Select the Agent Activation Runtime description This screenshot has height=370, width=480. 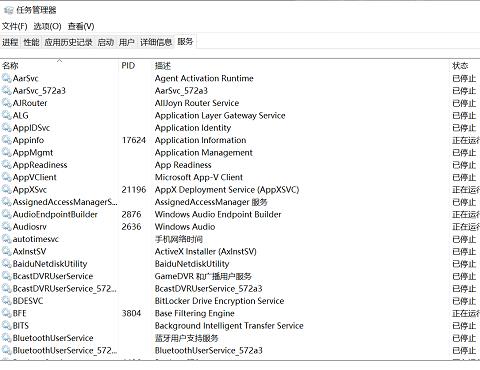click(x=204, y=78)
